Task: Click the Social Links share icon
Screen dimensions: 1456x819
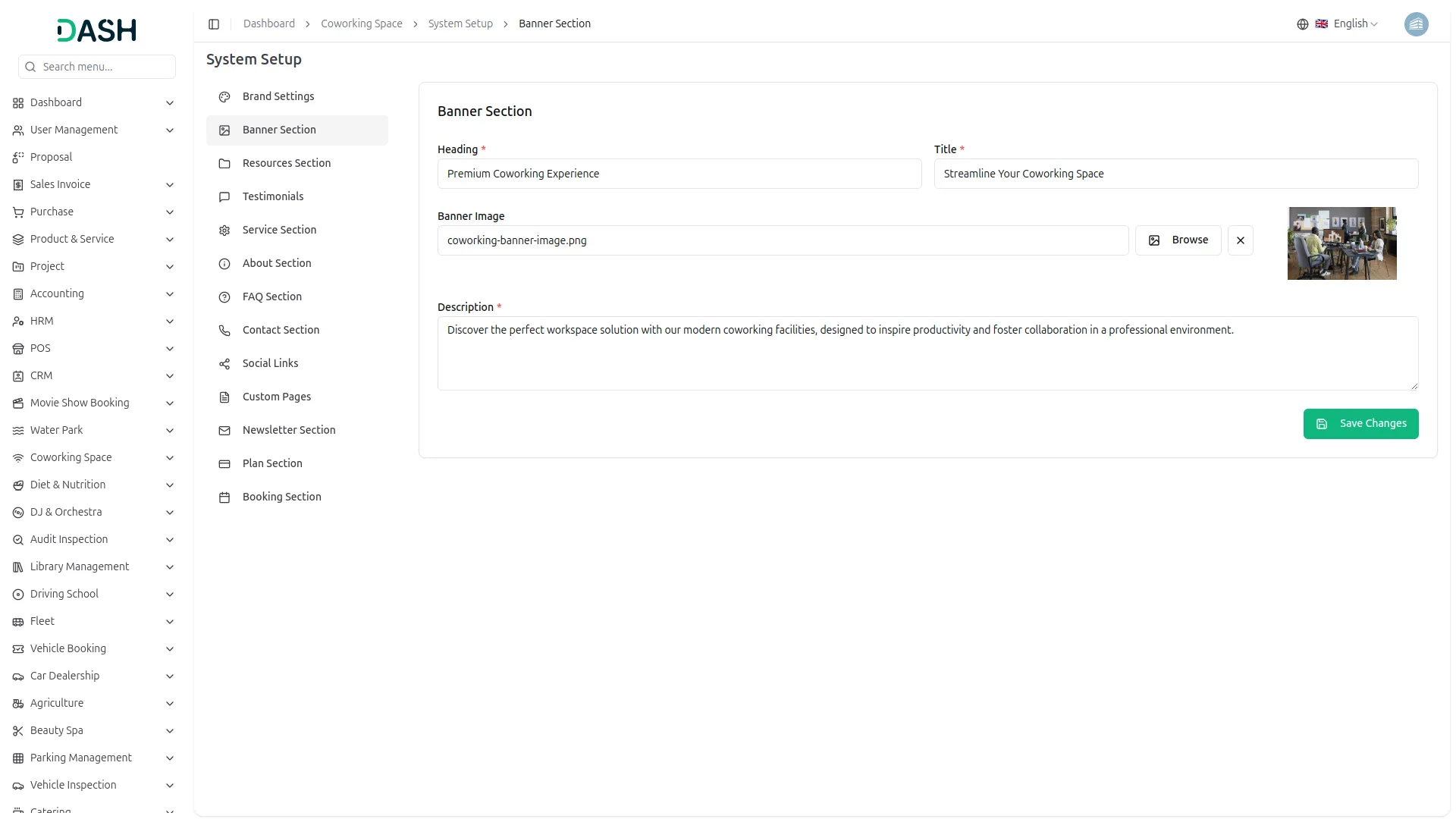Action: 224,364
